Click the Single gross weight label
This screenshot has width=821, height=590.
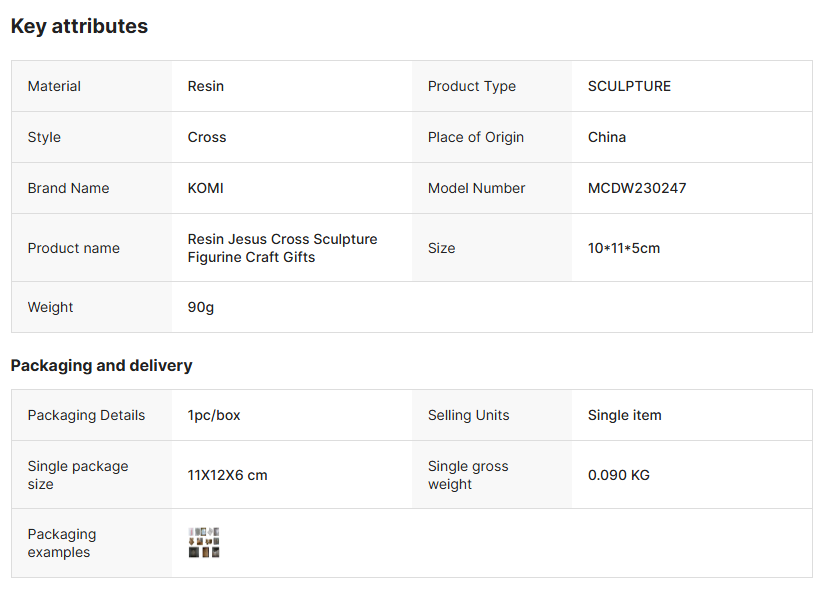tap(468, 475)
